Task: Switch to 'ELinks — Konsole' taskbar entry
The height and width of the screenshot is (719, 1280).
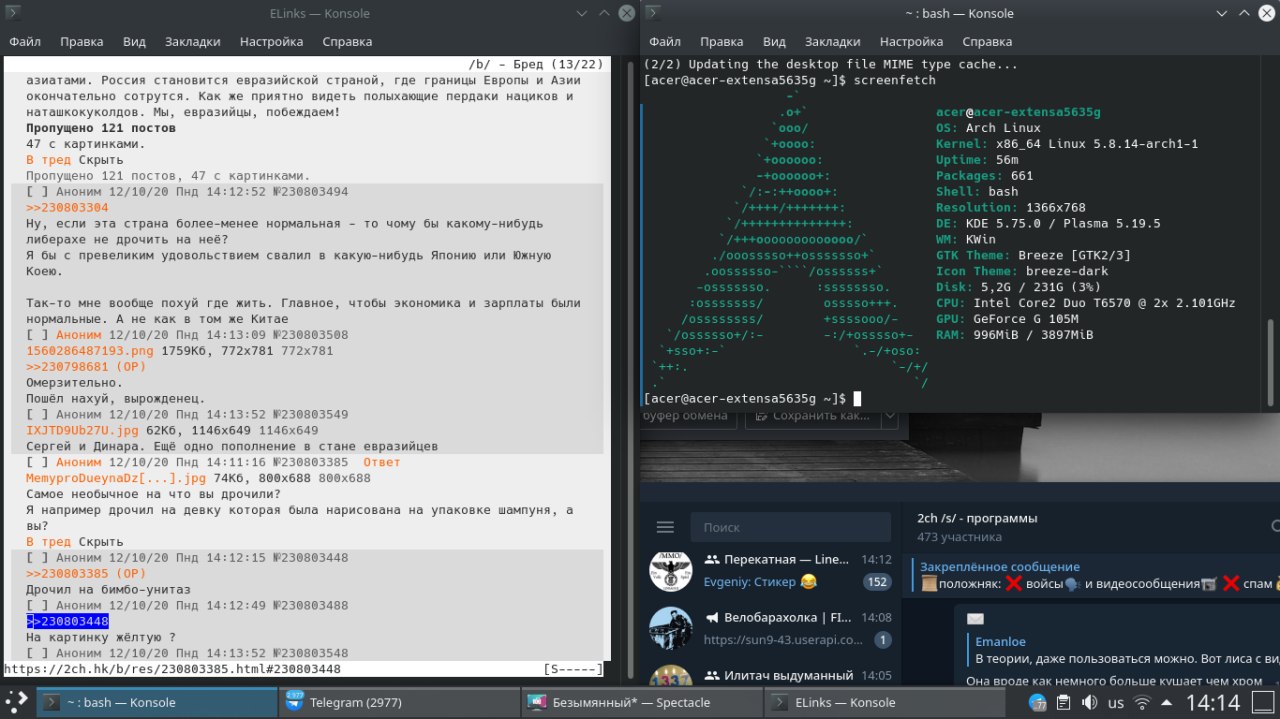Action: tap(886, 702)
